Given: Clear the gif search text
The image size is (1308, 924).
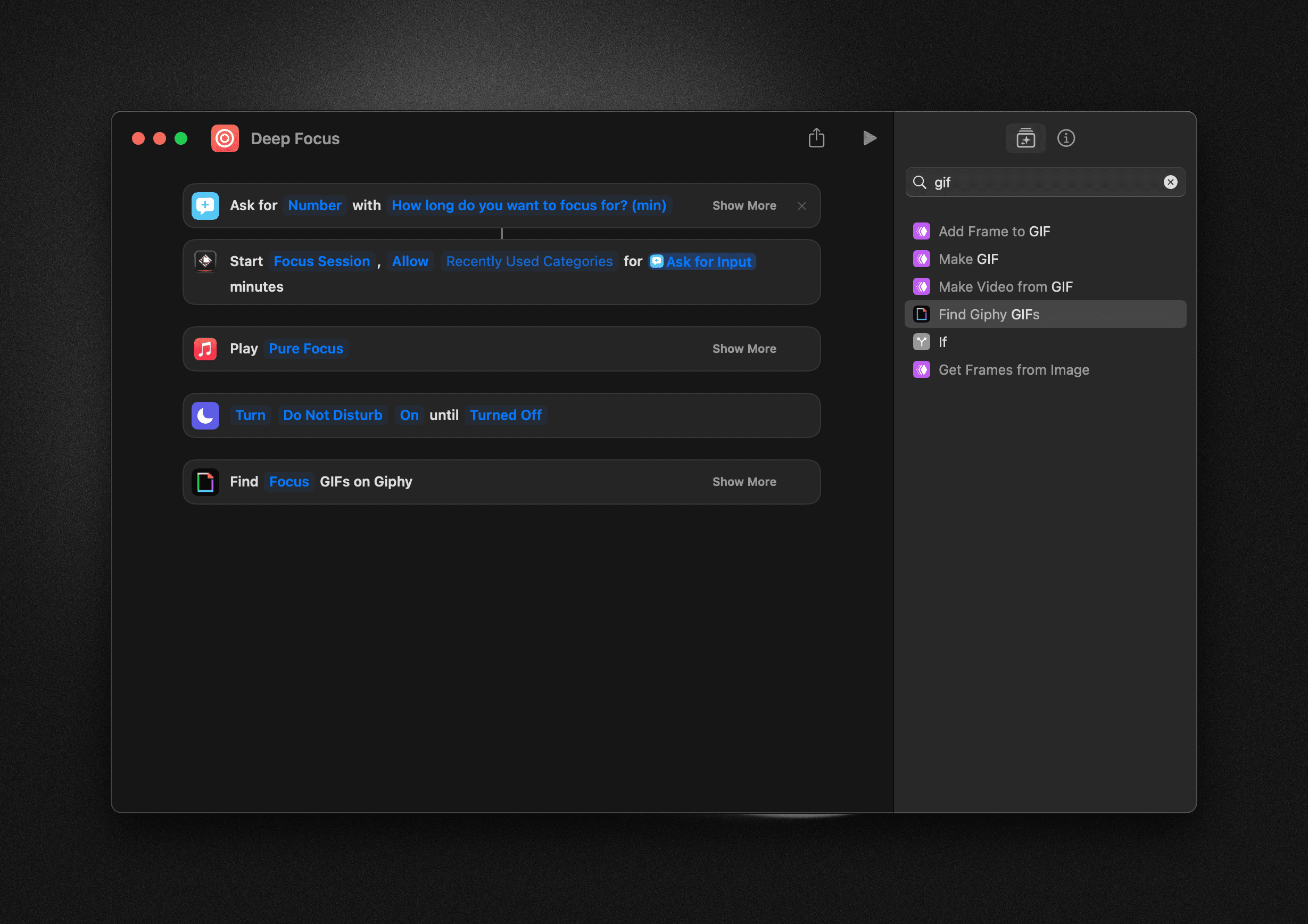Looking at the screenshot, I should pos(1171,181).
